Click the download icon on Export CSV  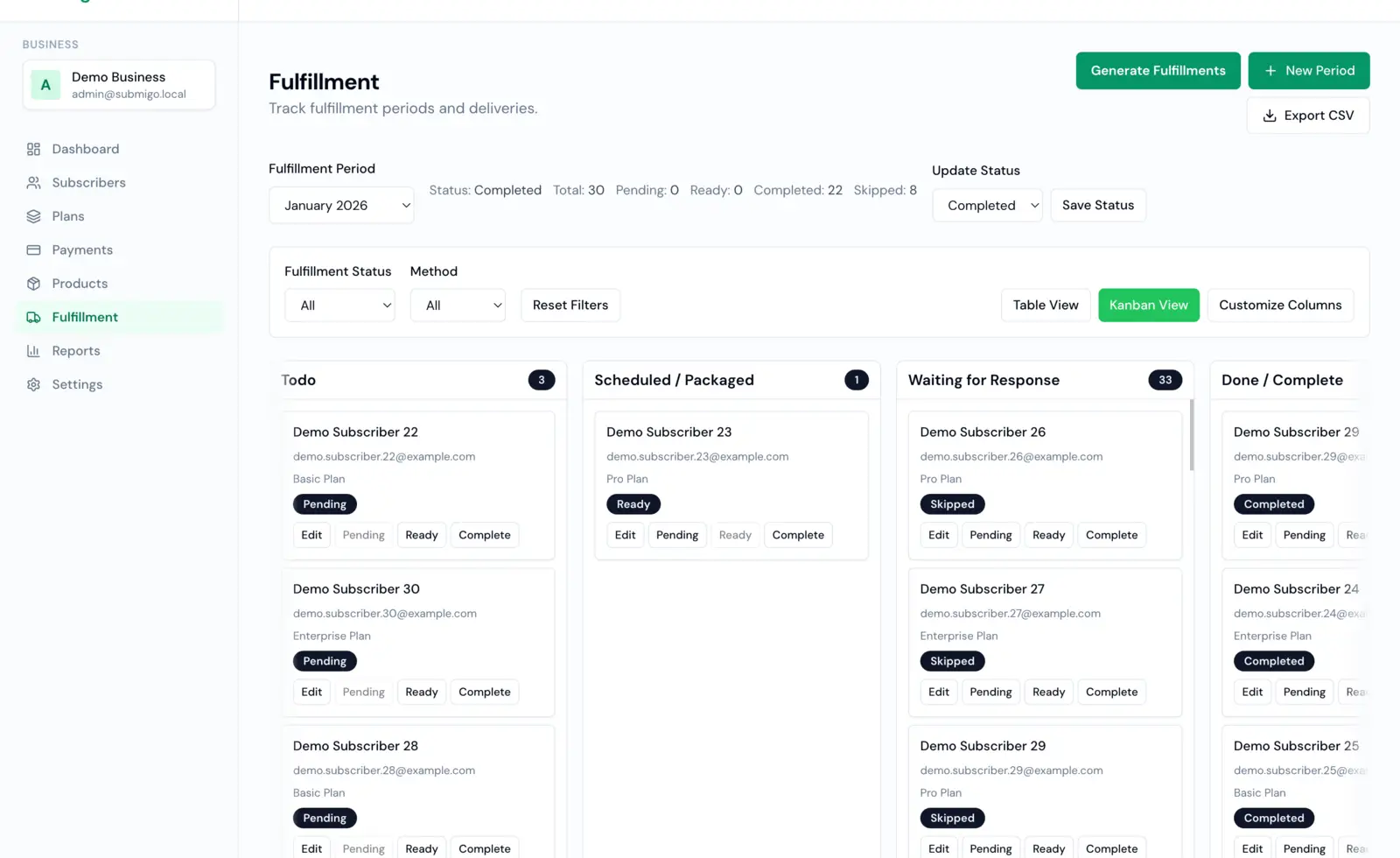tap(1270, 115)
